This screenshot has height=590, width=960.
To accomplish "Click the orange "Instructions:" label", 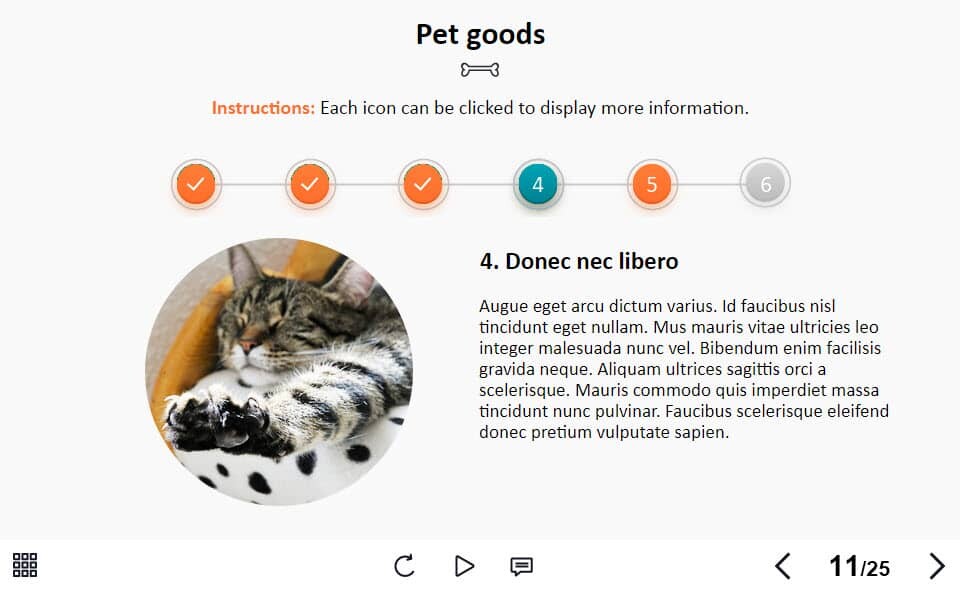I will pos(263,108).
